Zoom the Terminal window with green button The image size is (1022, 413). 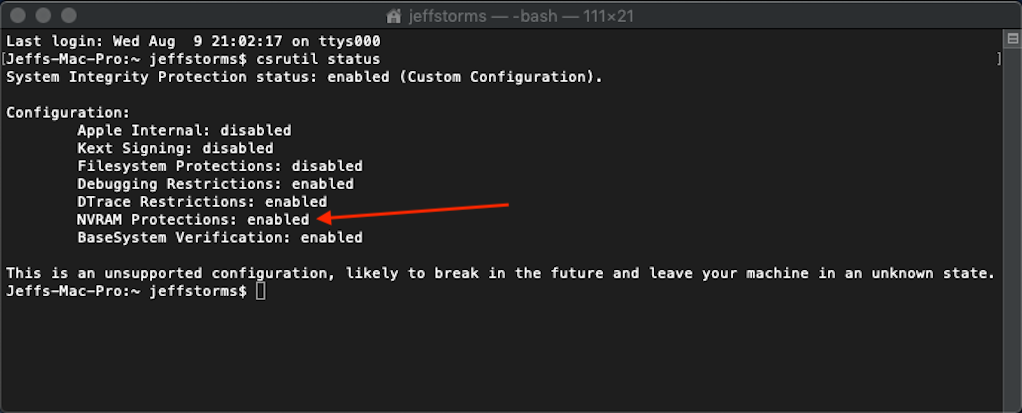(68, 16)
